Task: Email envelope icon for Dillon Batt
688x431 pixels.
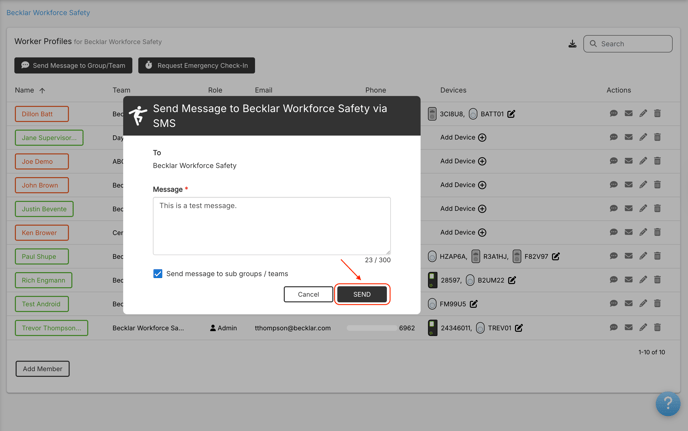Action: pos(628,113)
